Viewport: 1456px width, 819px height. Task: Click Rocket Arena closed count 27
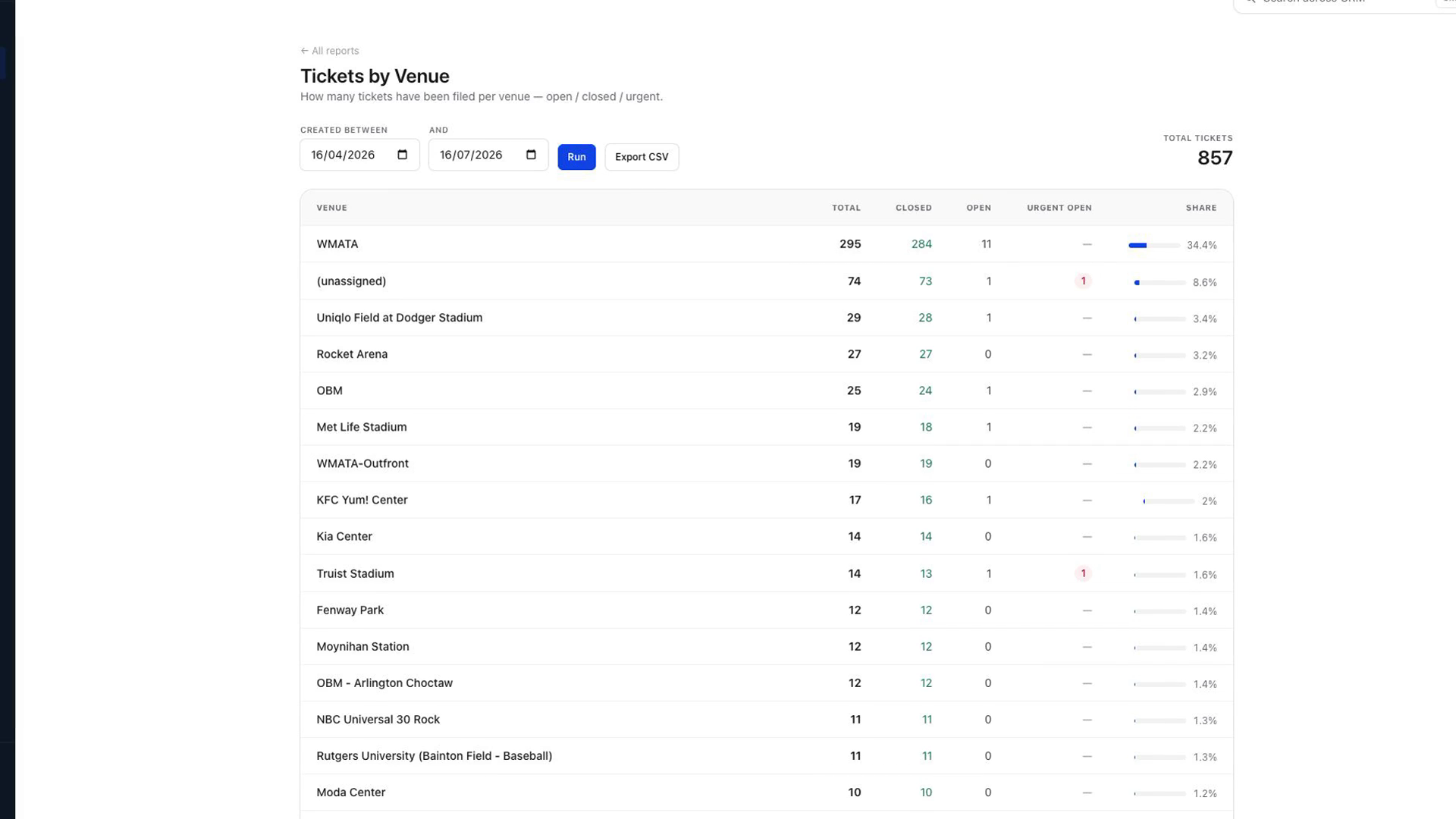point(925,354)
